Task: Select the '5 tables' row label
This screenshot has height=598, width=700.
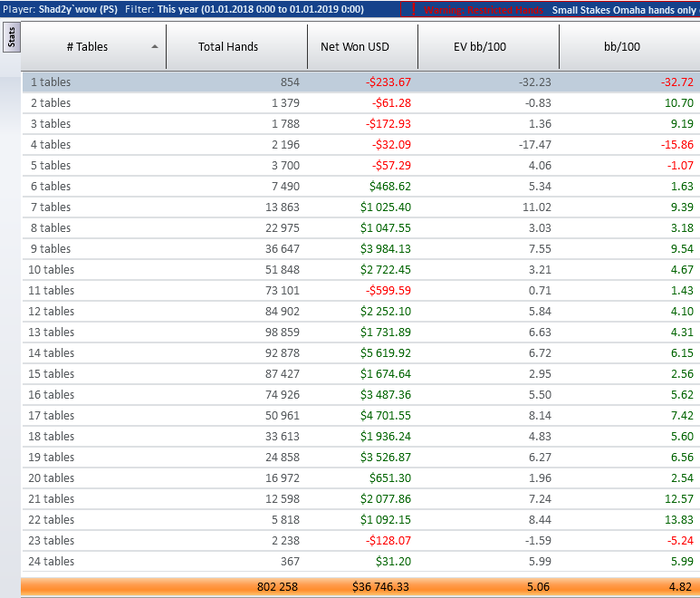Action: 50,165
